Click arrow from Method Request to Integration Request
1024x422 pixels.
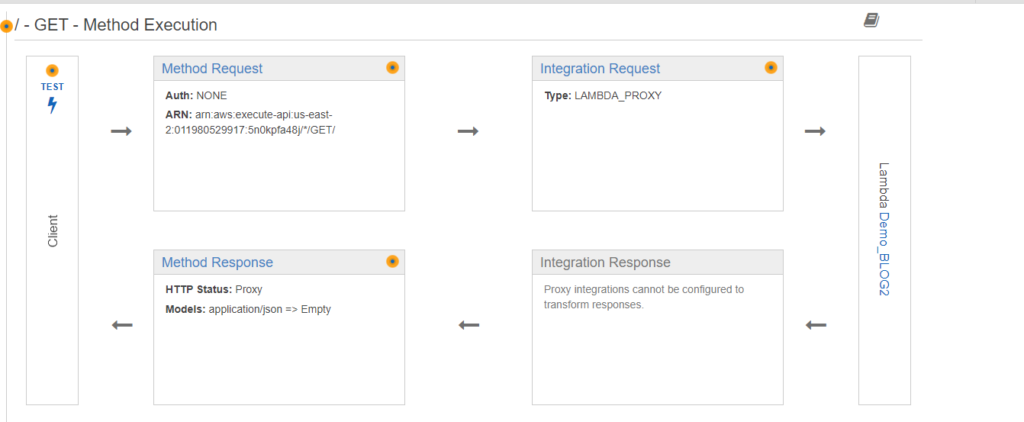[x=468, y=131]
